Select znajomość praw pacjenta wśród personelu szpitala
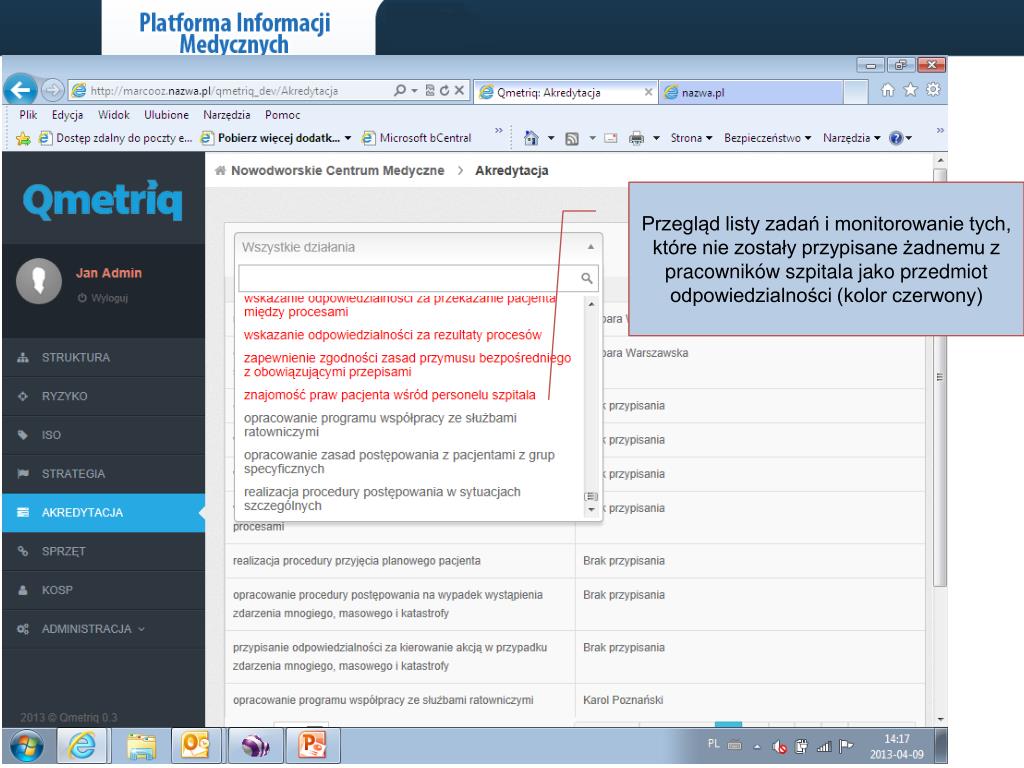1024x768 pixels. coord(390,394)
